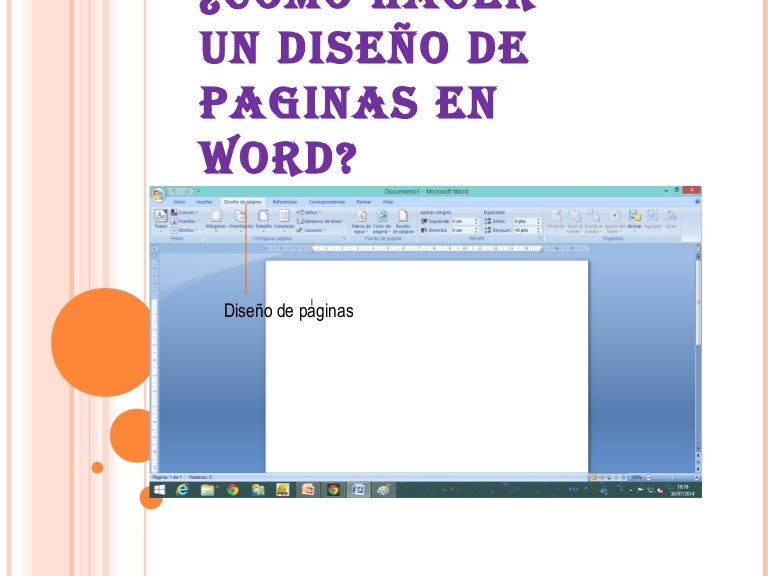This screenshot has width=768, height=576.
Task: Open the Números de línea dropdown
Action: tap(322, 221)
